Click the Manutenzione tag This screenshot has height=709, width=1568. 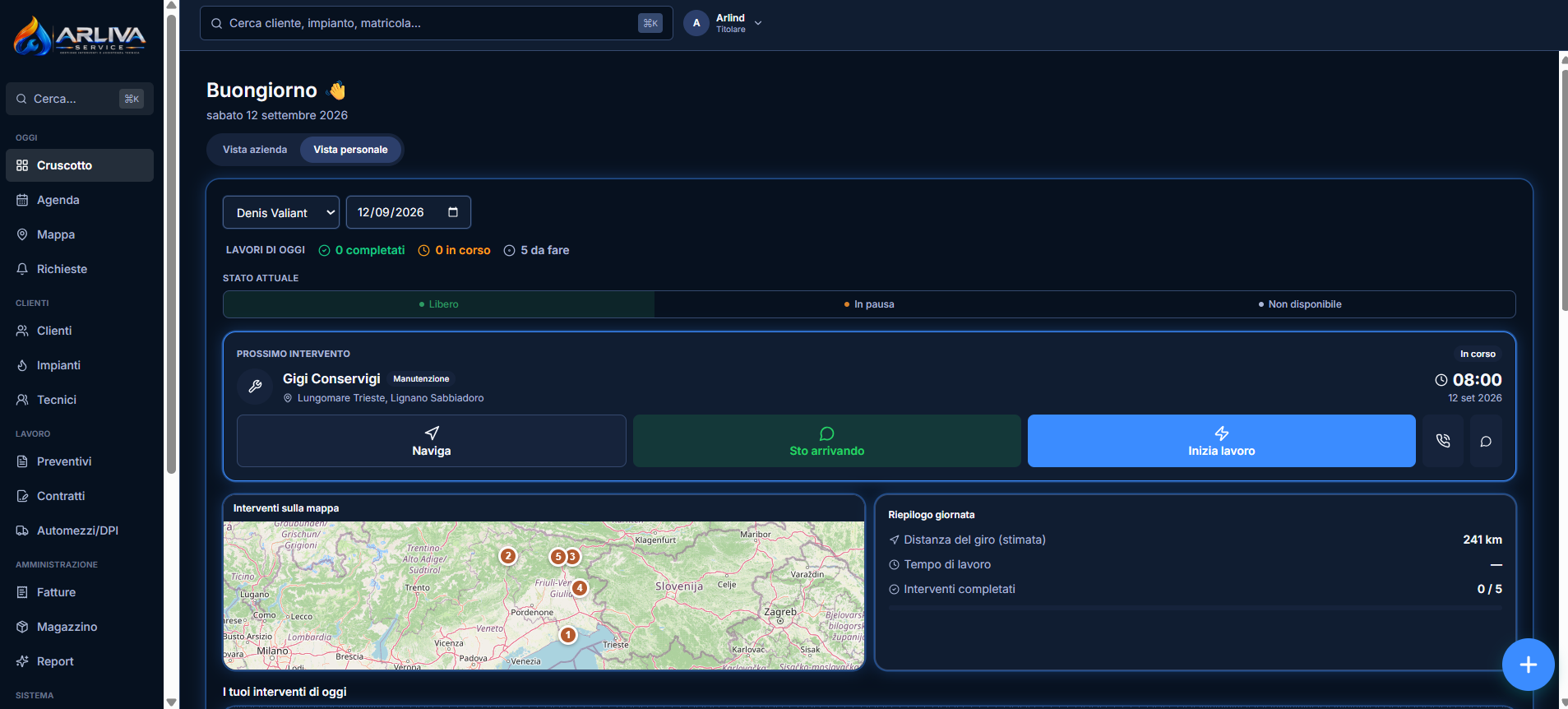pyautogui.click(x=421, y=379)
